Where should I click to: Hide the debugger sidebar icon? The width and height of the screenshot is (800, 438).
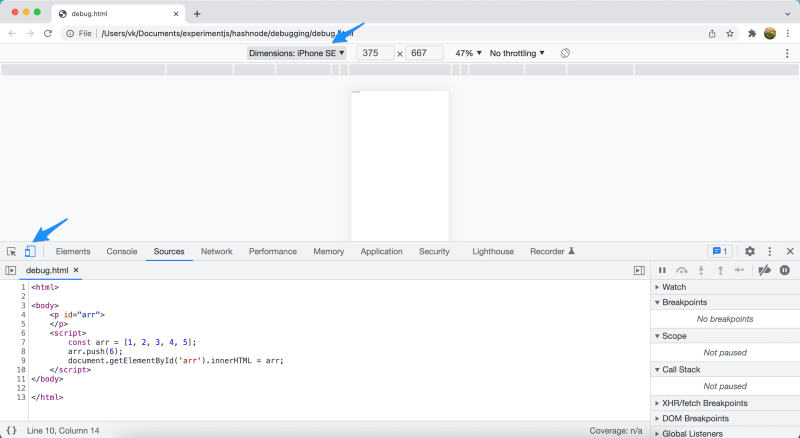click(639, 271)
